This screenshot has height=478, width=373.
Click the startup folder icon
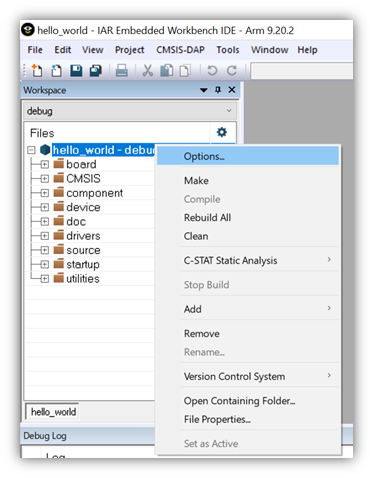[x=59, y=264]
